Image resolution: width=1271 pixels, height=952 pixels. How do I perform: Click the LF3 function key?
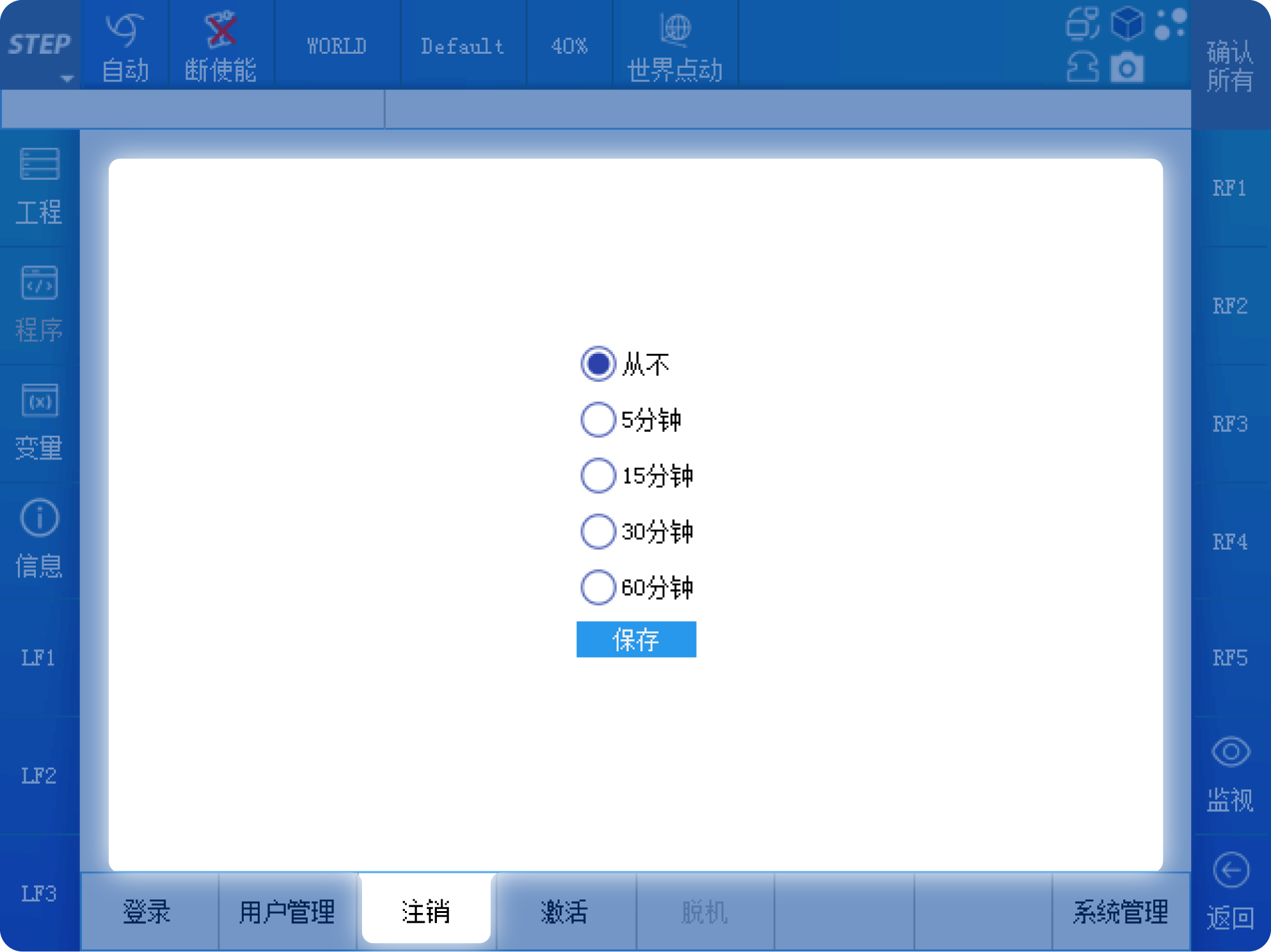pyautogui.click(x=40, y=893)
